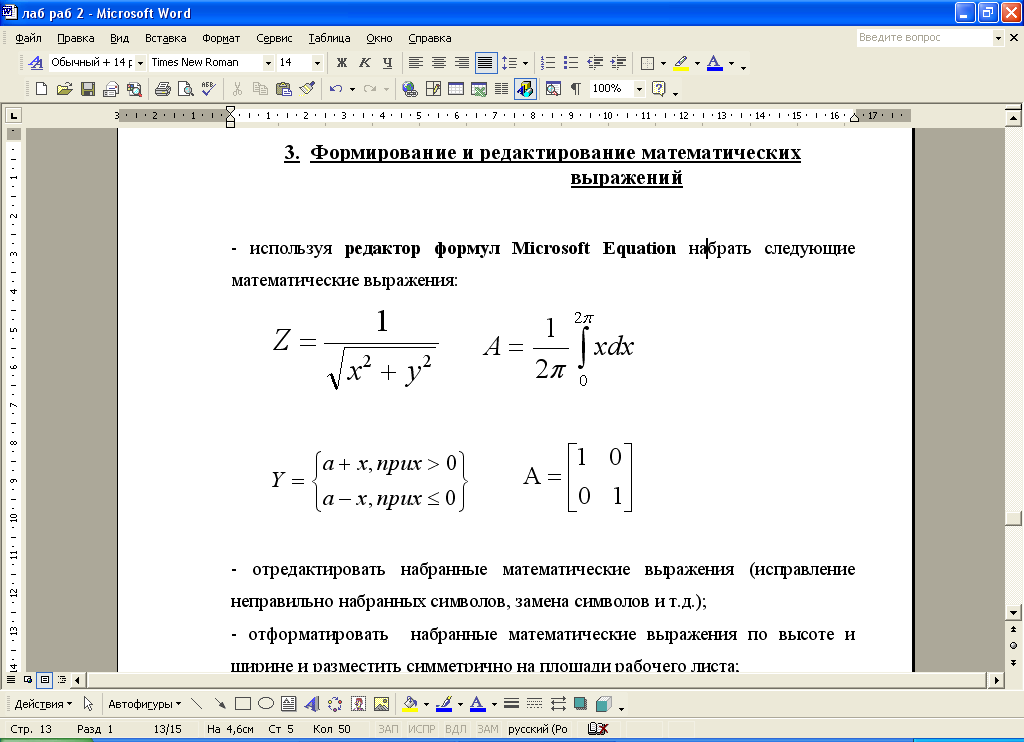The width and height of the screenshot is (1024, 742).
Task: Insert a Text Box from Drawing toolbar
Action: (x=289, y=704)
